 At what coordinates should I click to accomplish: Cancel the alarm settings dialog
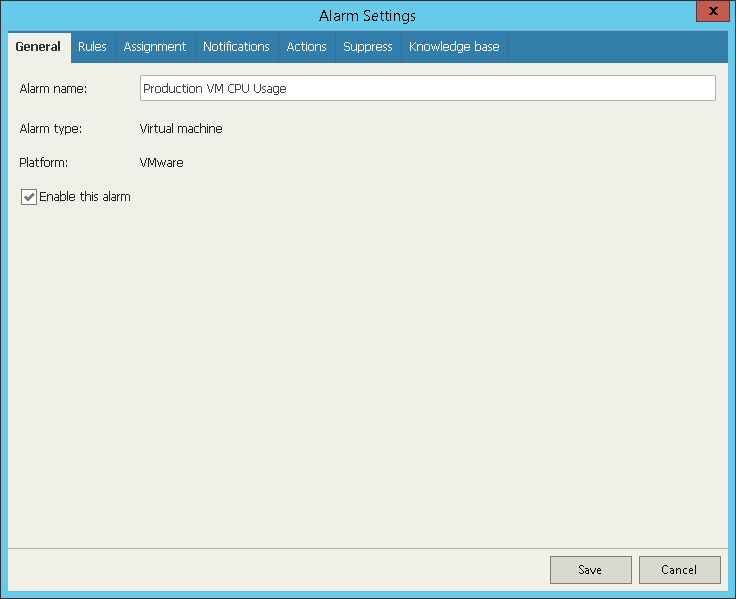(x=679, y=570)
